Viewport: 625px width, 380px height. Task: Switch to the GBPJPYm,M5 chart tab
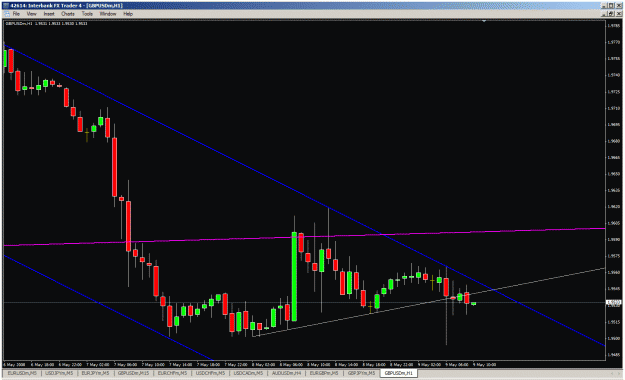pos(361,373)
